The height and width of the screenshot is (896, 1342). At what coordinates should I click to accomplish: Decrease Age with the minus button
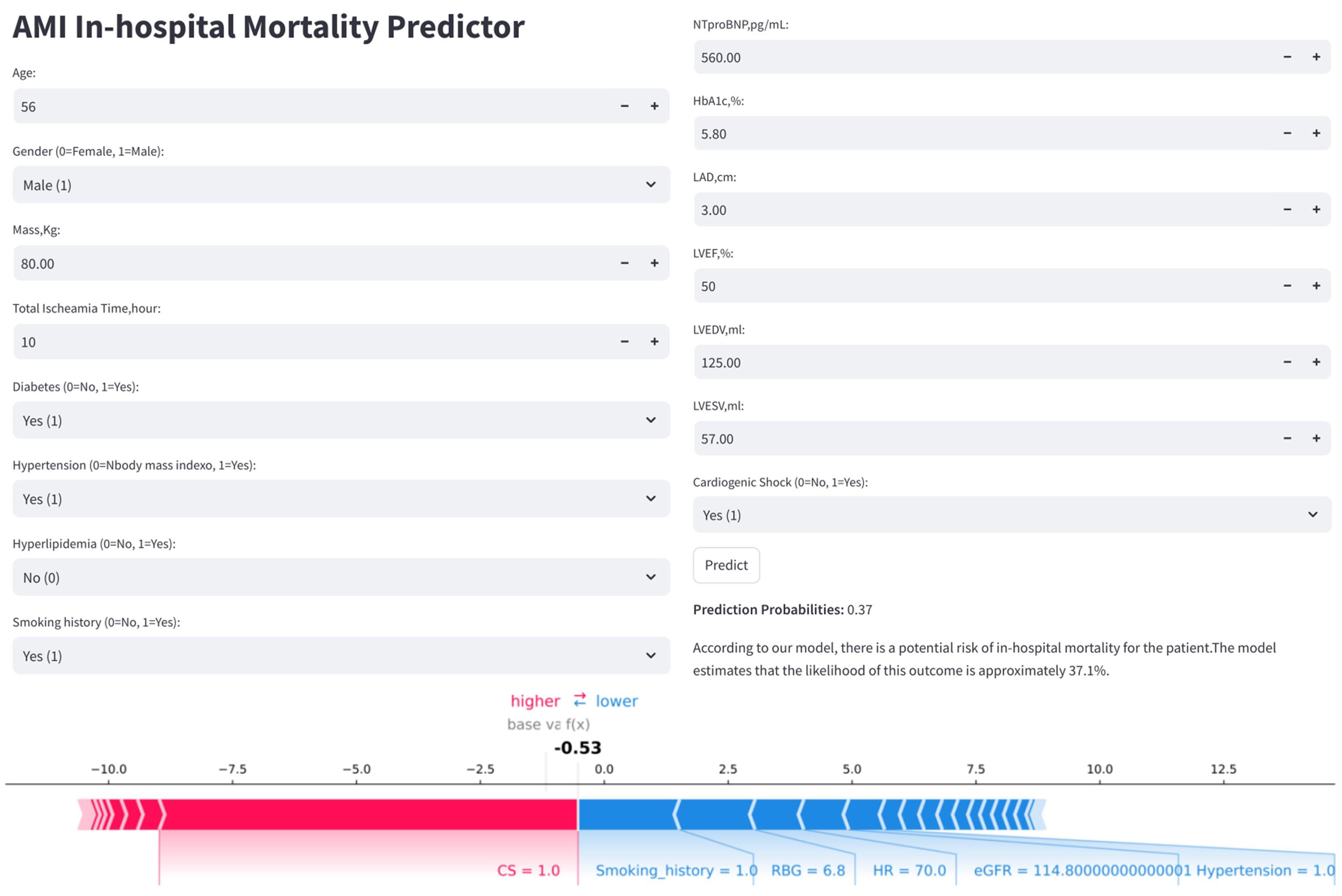(625, 106)
